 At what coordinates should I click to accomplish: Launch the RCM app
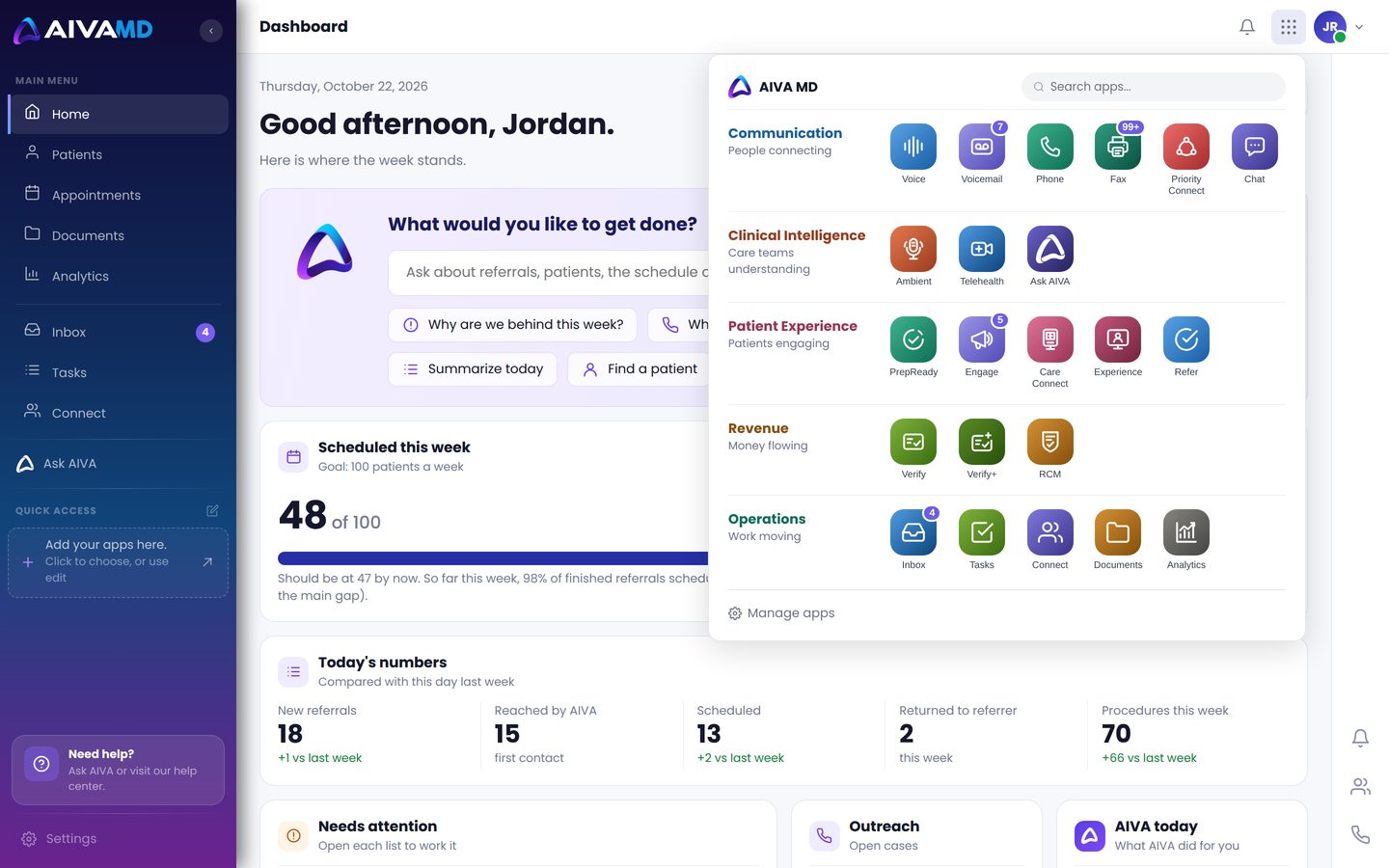pyautogui.click(x=1049, y=442)
